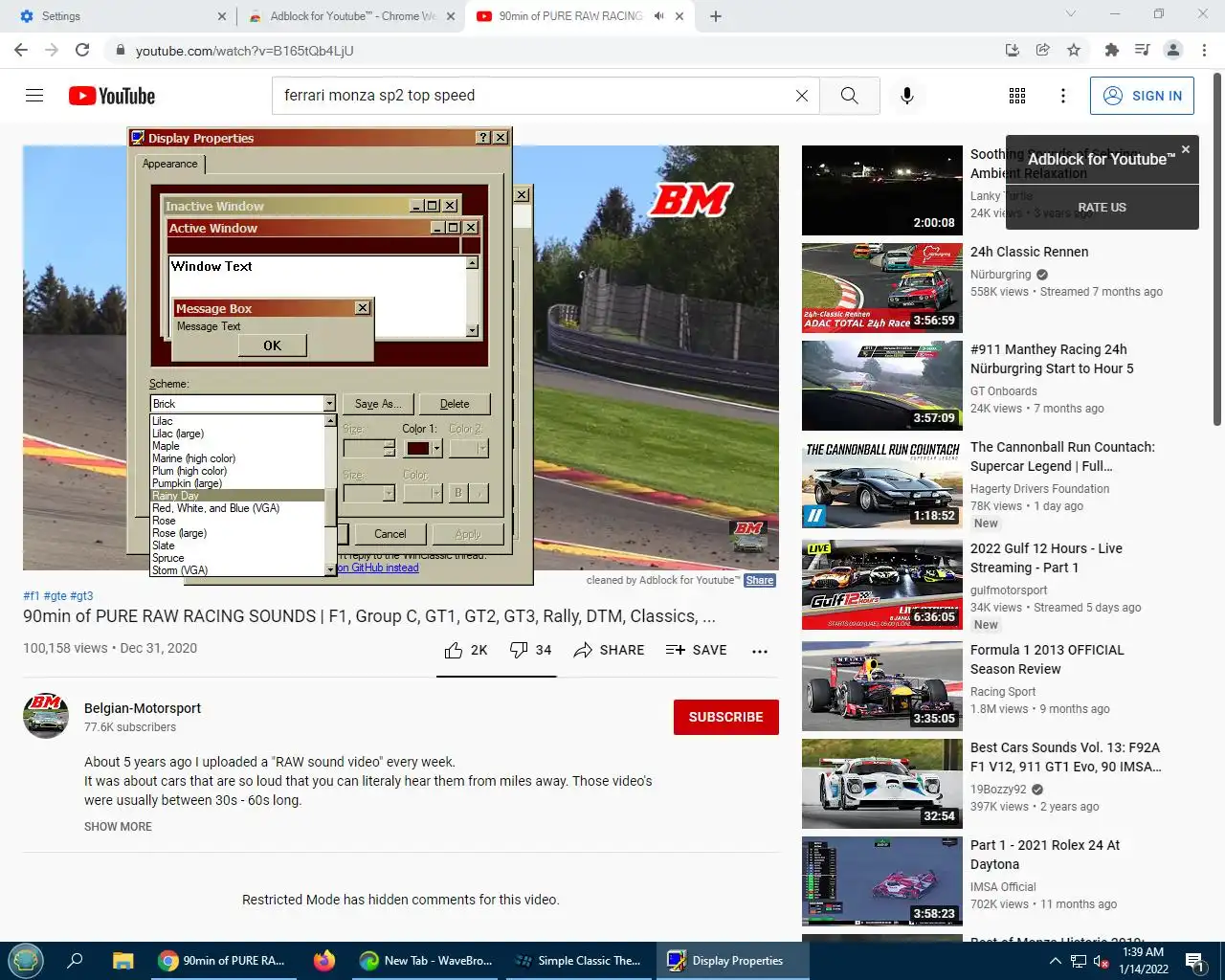This screenshot has height=980, width=1225.
Task: Reload the page in Chrome
Action: pyautogui.click(x=82, y=50)
